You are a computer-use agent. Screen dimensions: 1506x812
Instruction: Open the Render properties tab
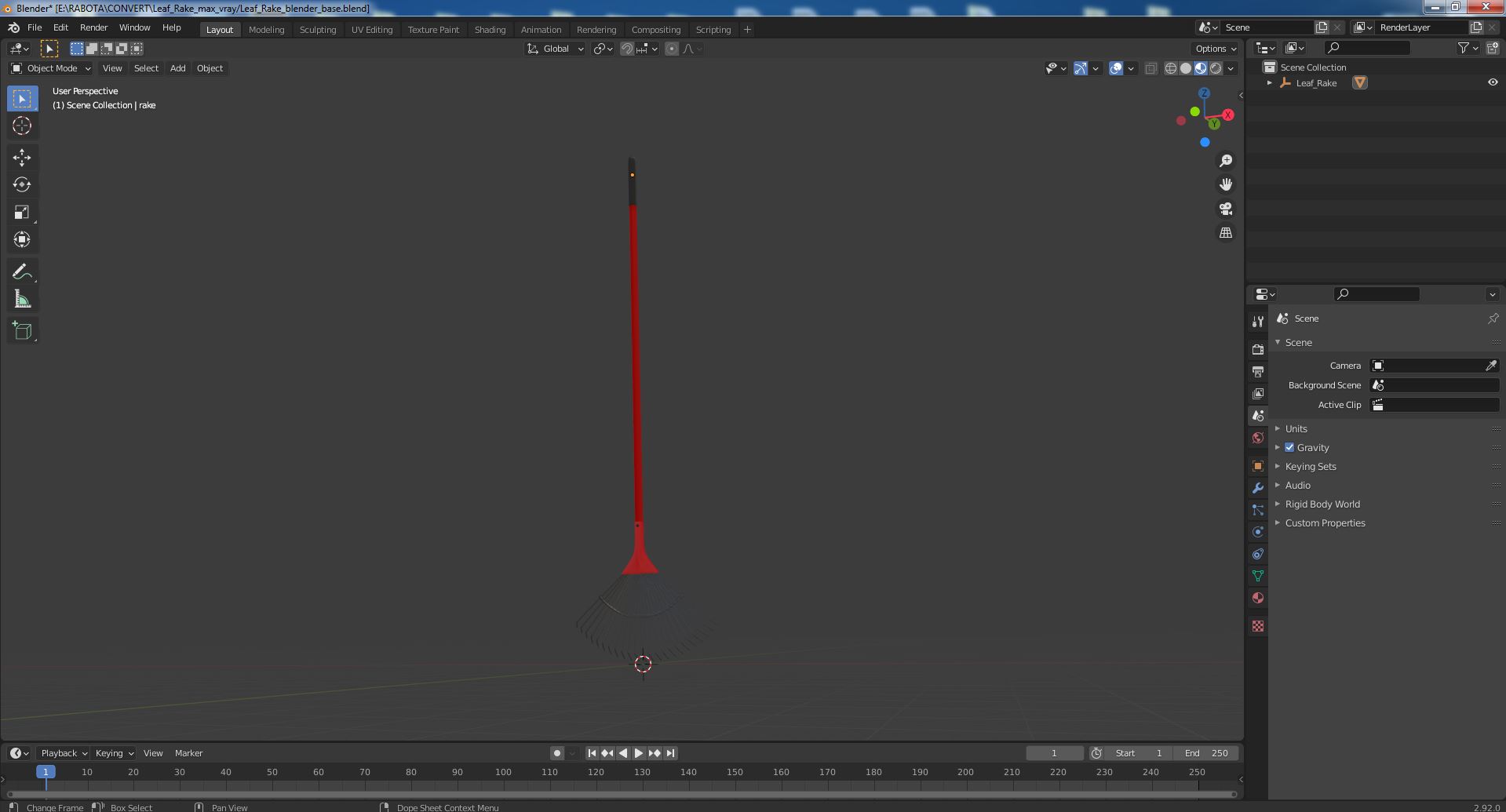point(1258,349)
